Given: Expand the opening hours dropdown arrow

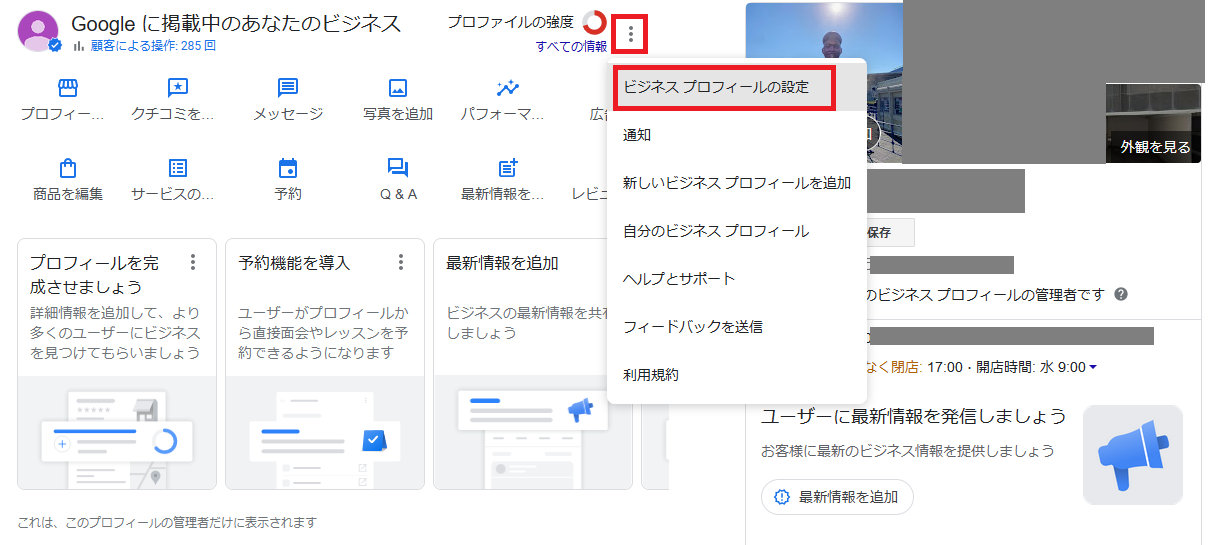Looking at the screenshot, I should (x=1093, y=367).
